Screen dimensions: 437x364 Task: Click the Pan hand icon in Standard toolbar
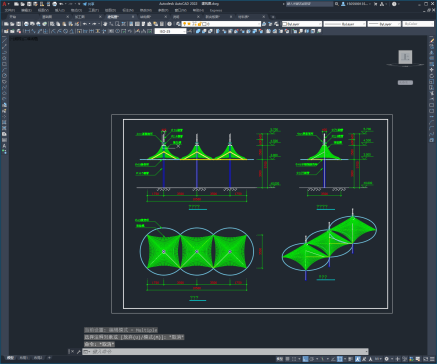click(105, 24)
